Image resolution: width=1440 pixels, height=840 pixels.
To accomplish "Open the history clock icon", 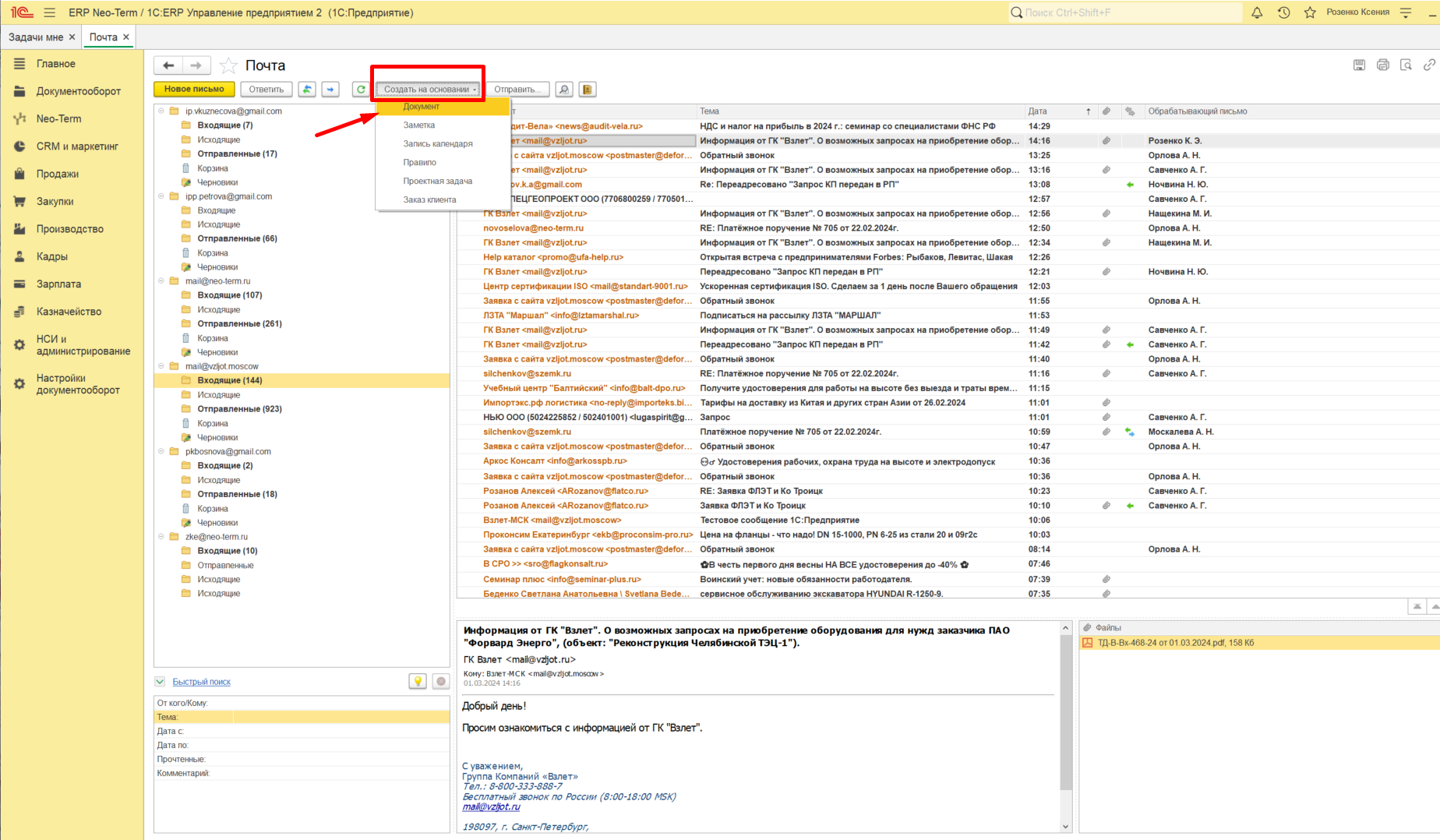I will pyautogui.click(x=1283, y=12).
